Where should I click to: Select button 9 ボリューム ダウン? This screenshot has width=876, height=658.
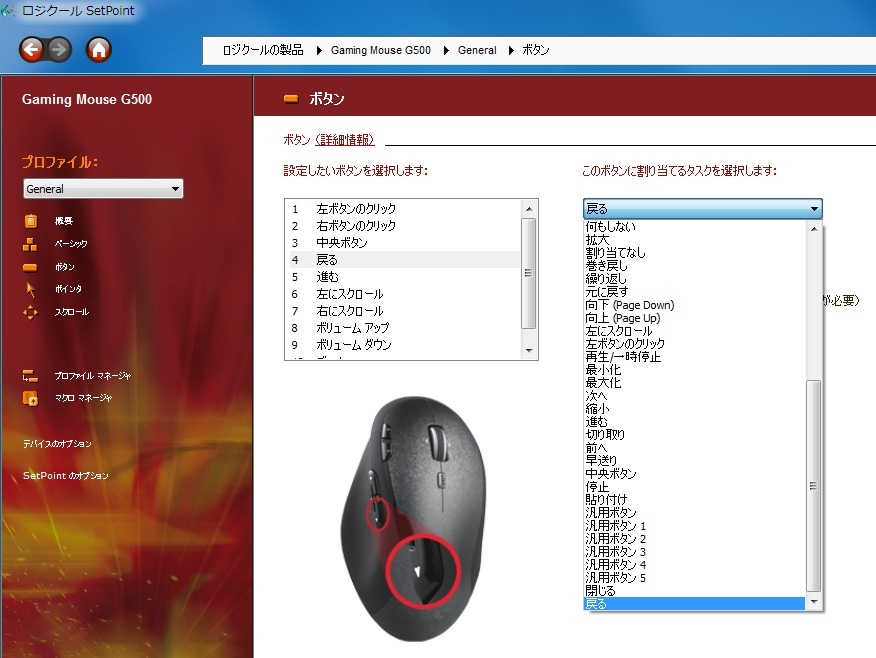pyautogui.click(x=404, y=345)
